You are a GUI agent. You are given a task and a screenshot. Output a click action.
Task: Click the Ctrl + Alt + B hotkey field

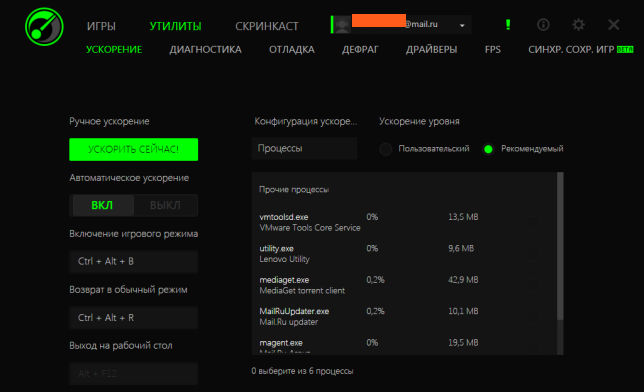coord(133,262)
